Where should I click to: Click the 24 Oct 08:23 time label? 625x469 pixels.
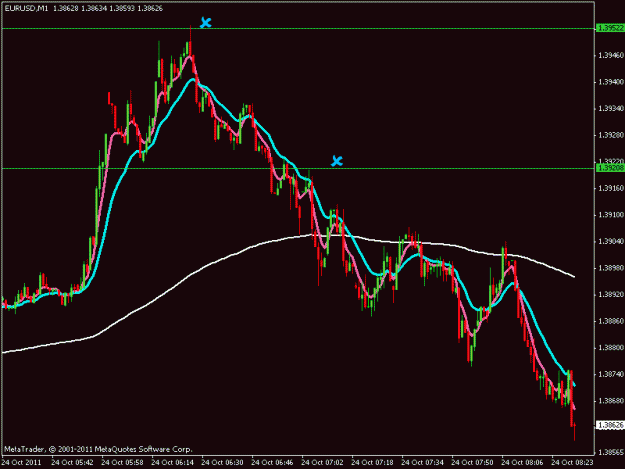coord(572,462)
